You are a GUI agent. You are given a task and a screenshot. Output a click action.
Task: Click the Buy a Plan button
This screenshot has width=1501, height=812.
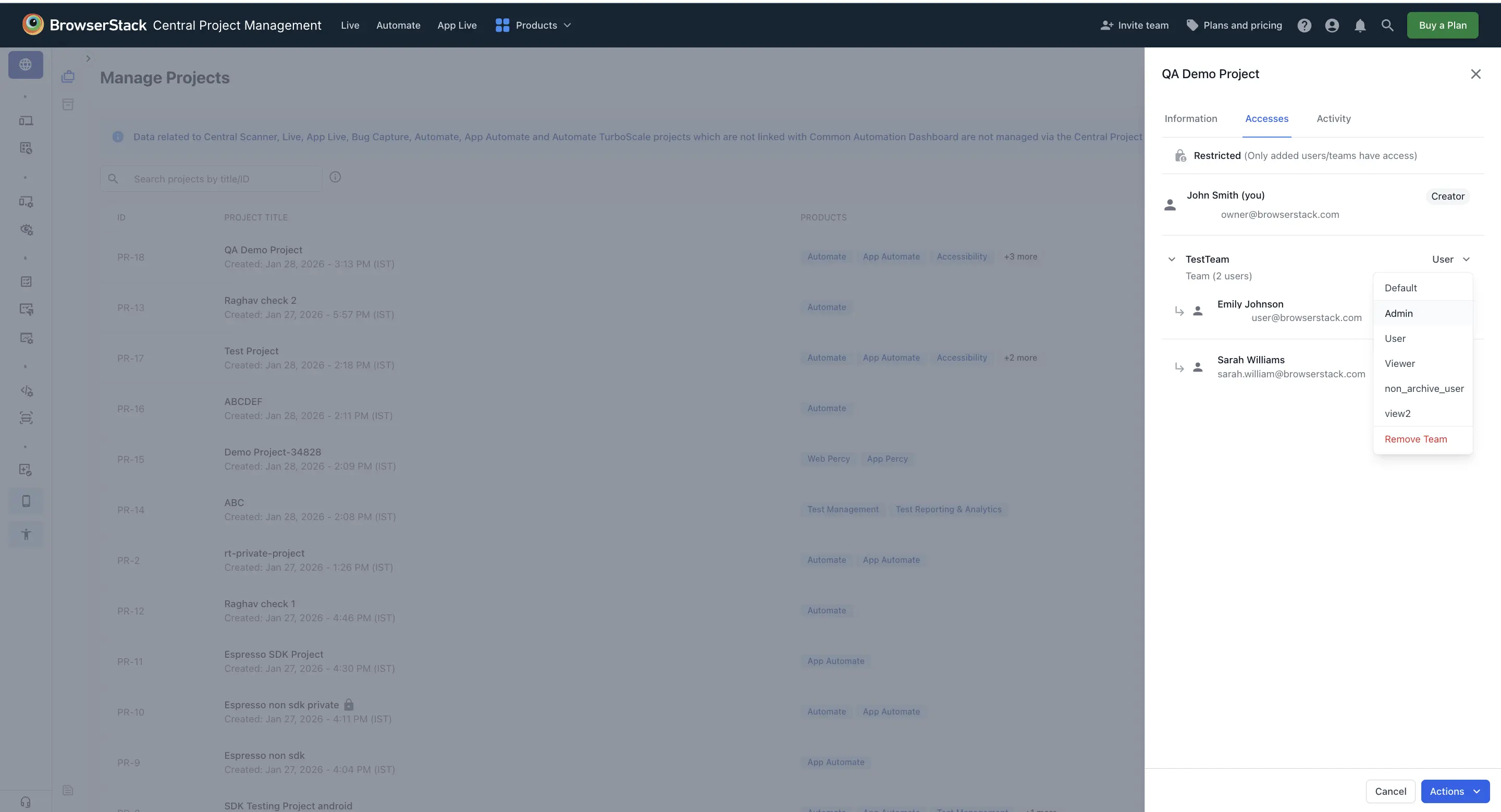1442,25
